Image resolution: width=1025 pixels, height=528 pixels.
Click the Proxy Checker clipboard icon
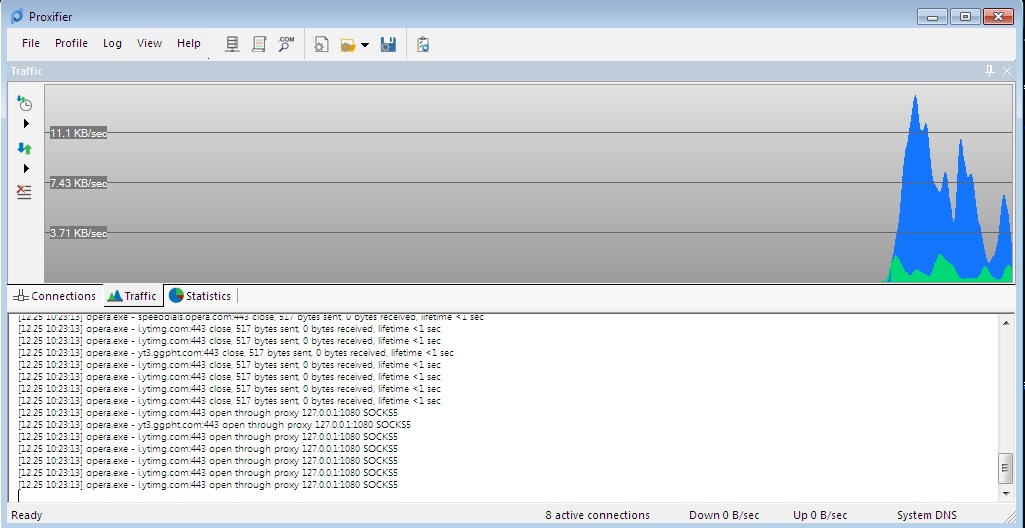[422, 44]
